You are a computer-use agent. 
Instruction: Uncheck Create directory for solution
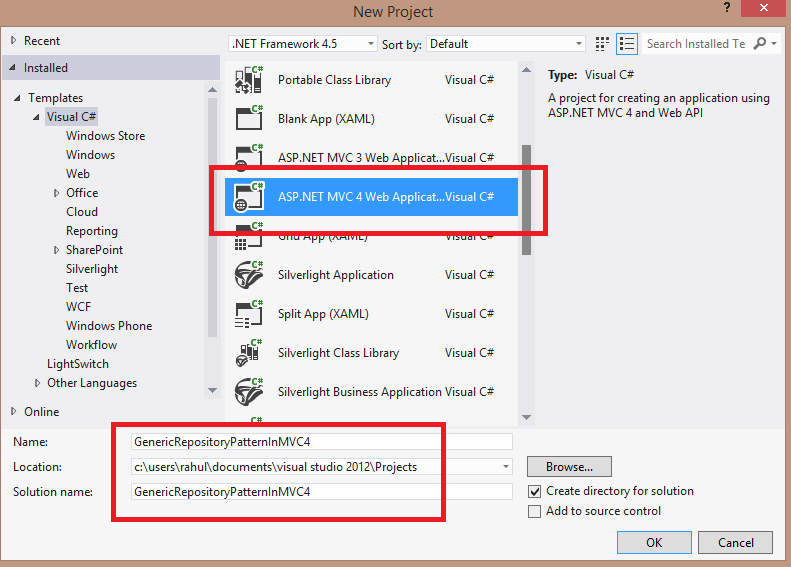point(535,491)
